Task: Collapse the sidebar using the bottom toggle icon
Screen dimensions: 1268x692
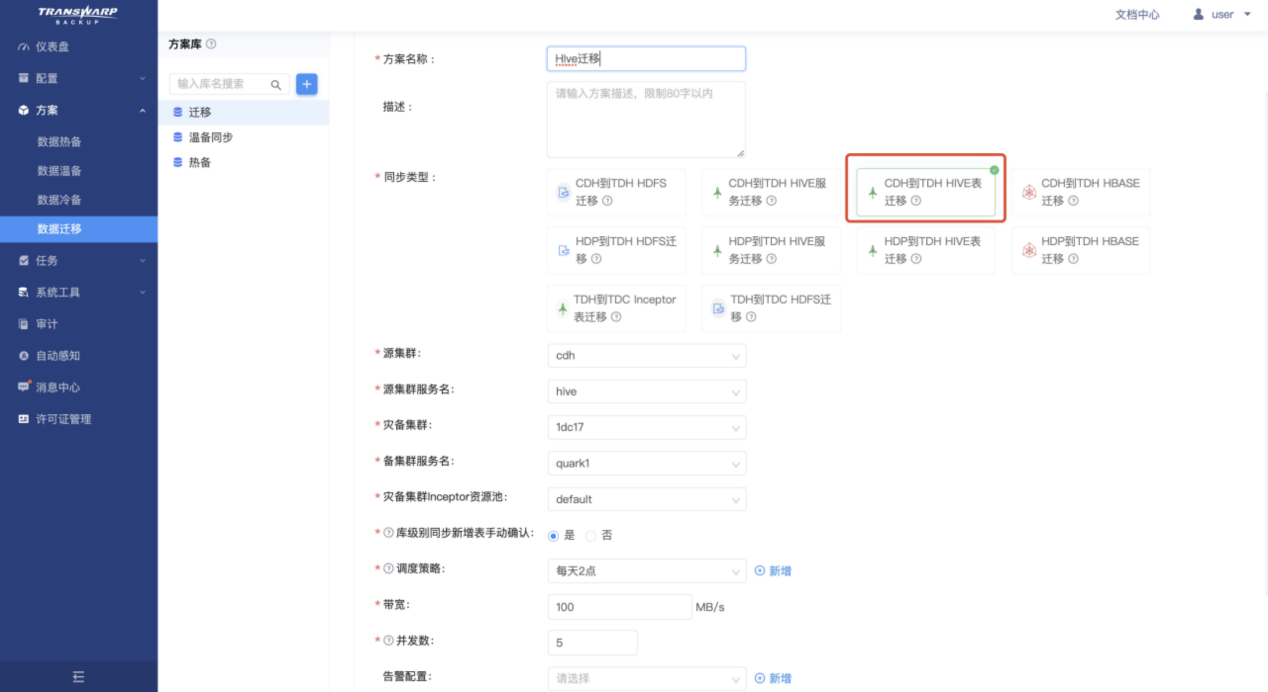Action: [x=78, y=677]
